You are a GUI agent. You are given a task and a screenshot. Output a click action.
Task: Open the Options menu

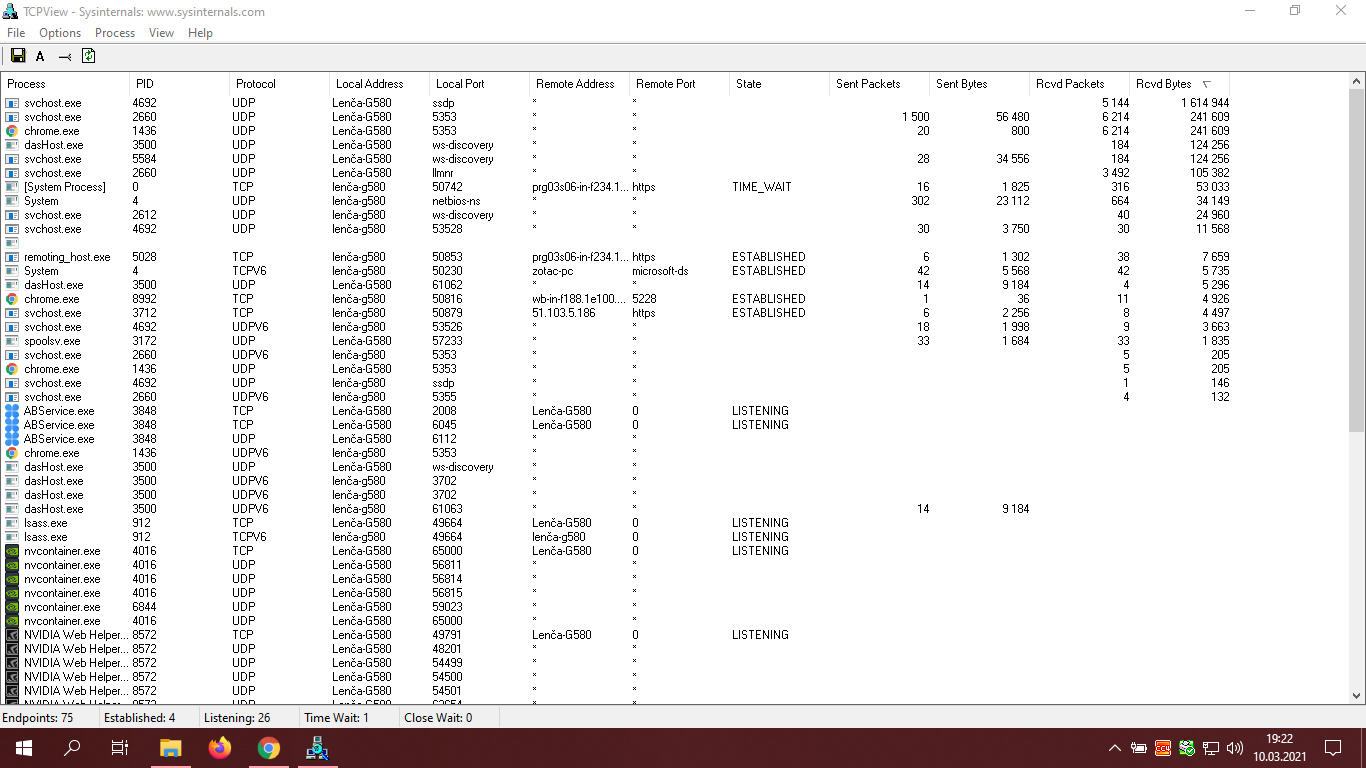point(60,33)
